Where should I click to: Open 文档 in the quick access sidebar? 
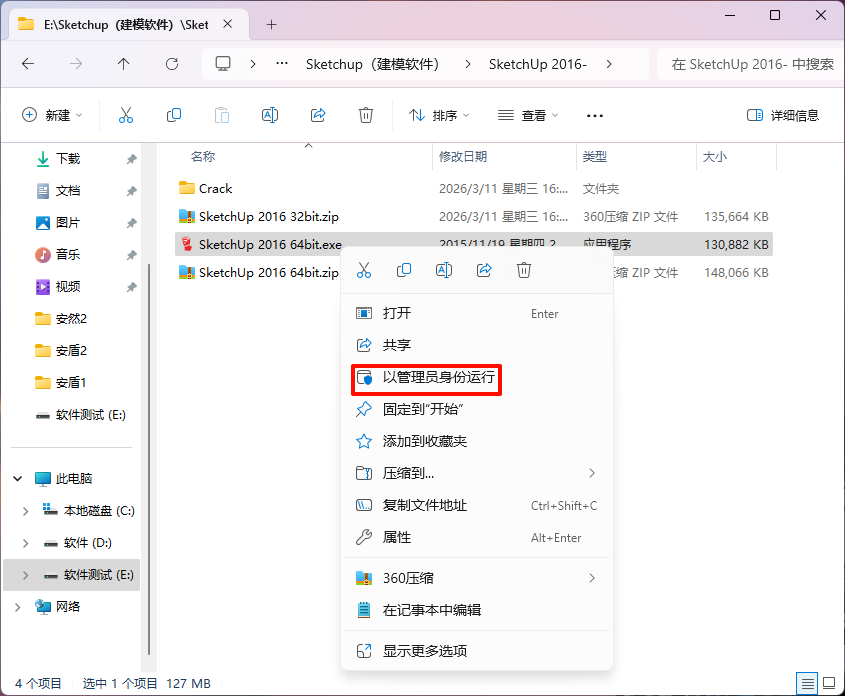68,191
